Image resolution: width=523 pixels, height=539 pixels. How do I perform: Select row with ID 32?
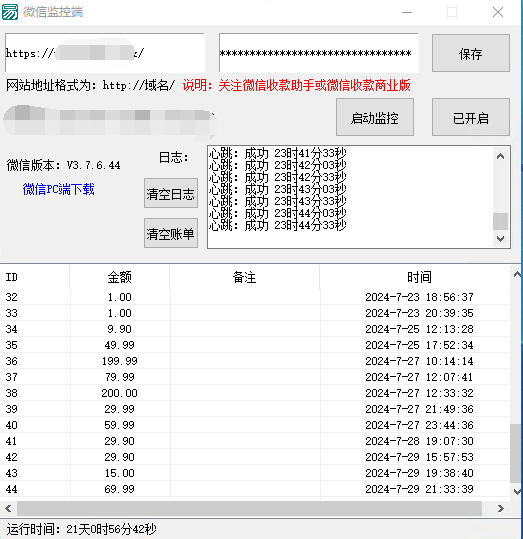(254, 297)
